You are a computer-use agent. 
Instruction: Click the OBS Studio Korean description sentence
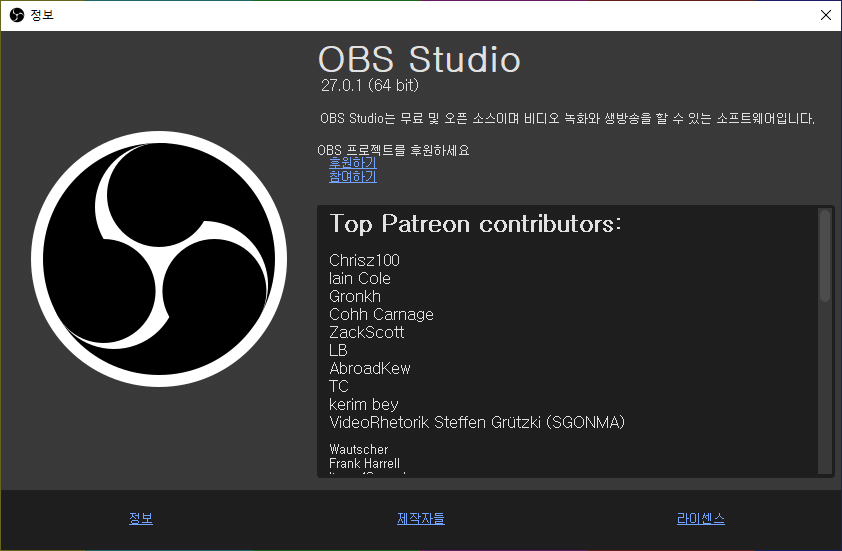(567, 118)
